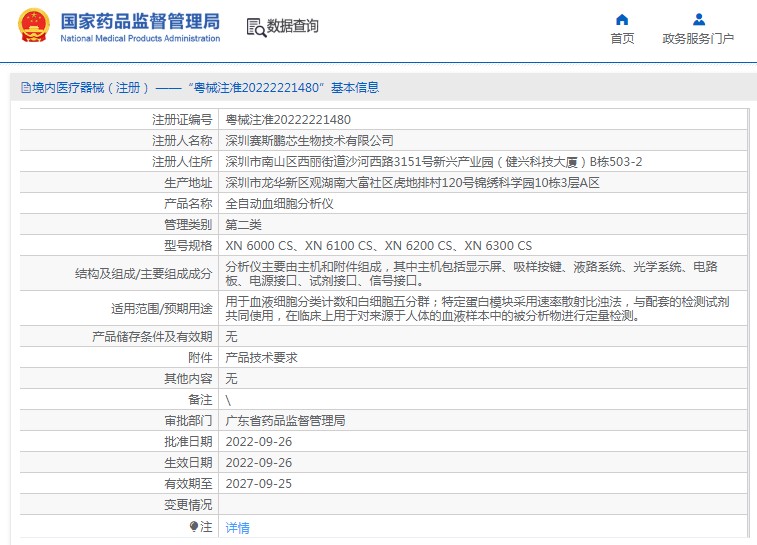This screenshot has width=757, height=545.
Task: Click 无 value in 产品储存条件及有效期 row
Action: click(231, 336)
